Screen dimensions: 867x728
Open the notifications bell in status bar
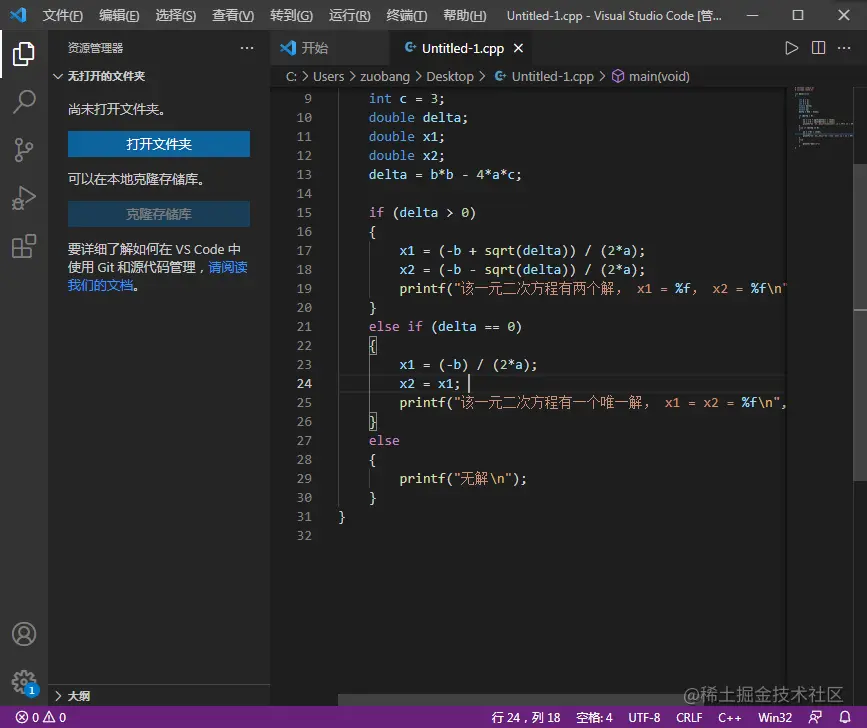845,717
